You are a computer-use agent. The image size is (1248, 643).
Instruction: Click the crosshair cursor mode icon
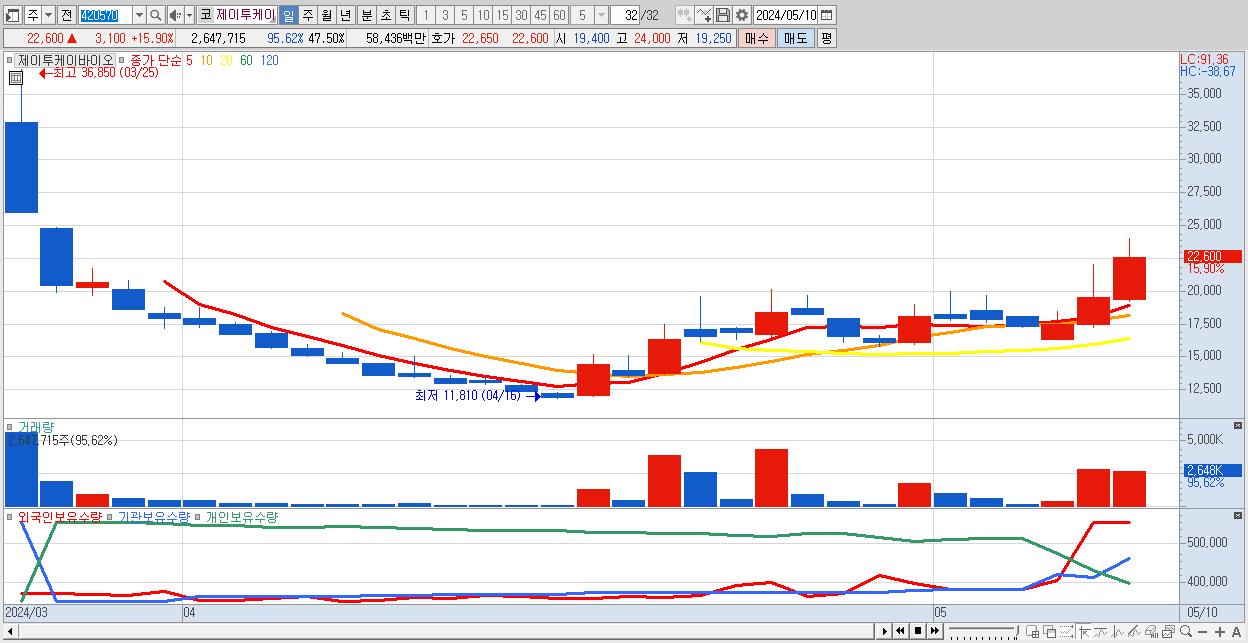click(x=1084, y=631)
